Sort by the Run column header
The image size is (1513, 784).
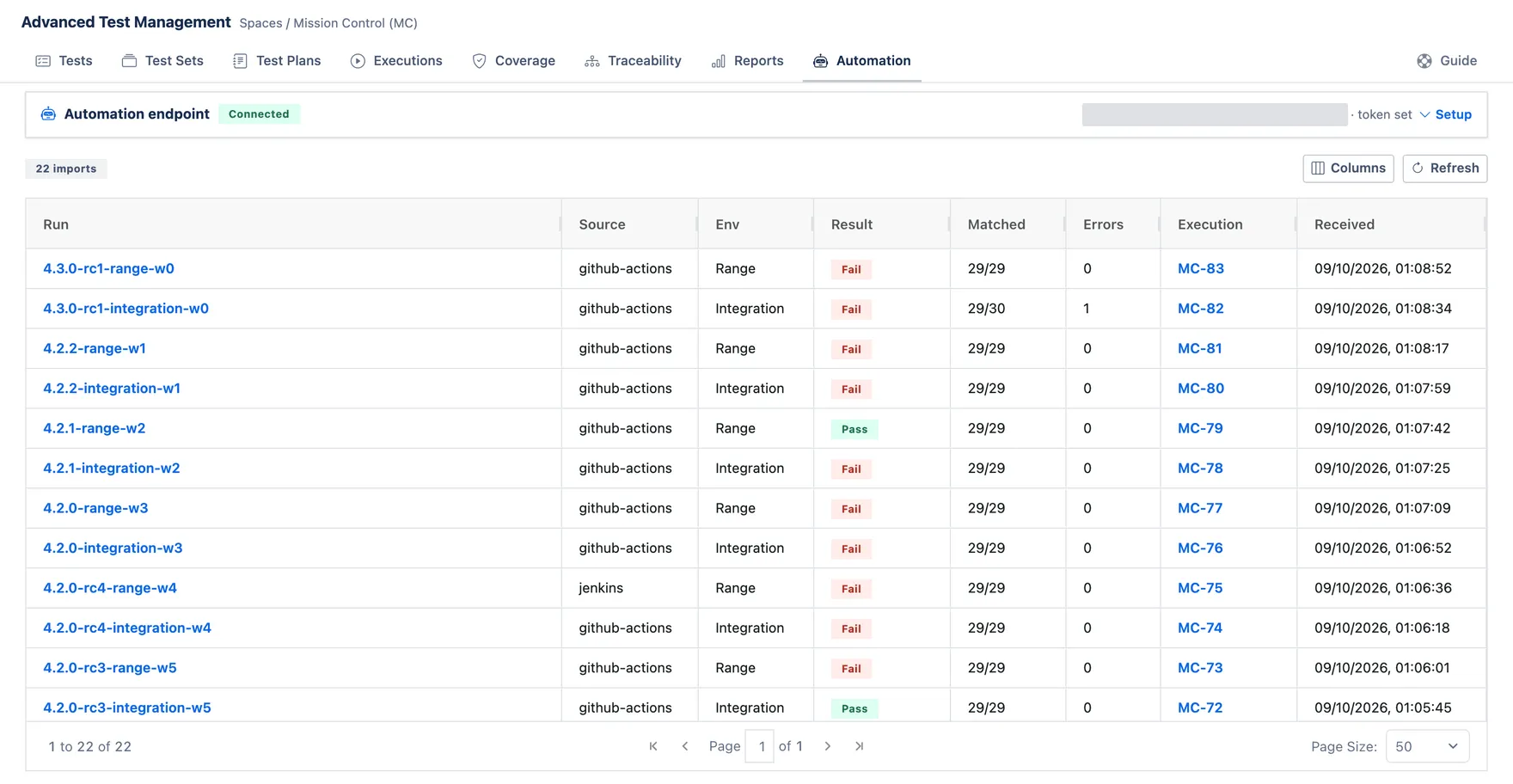[293, 224]
